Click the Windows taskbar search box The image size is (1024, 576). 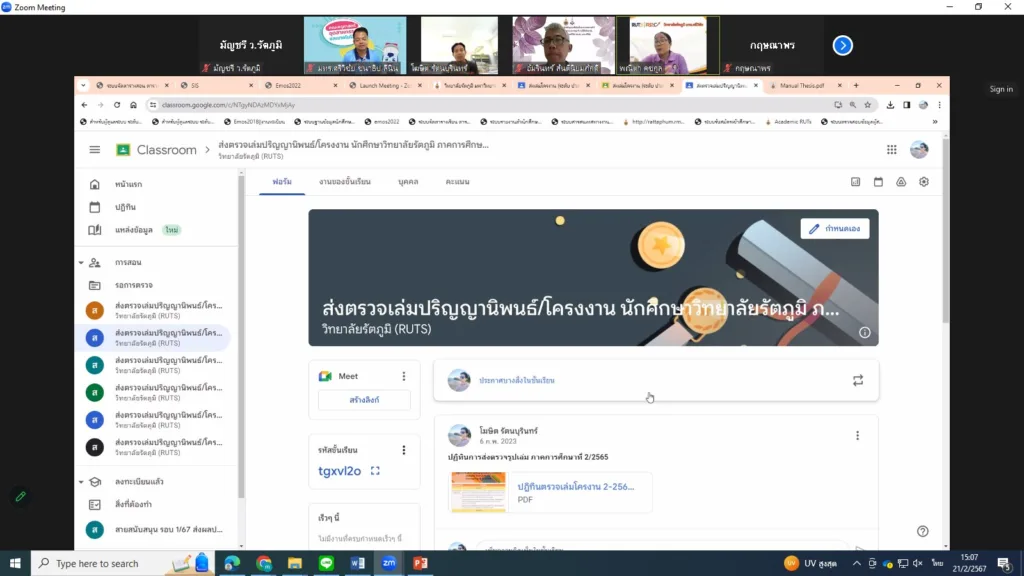pos(124,563)
